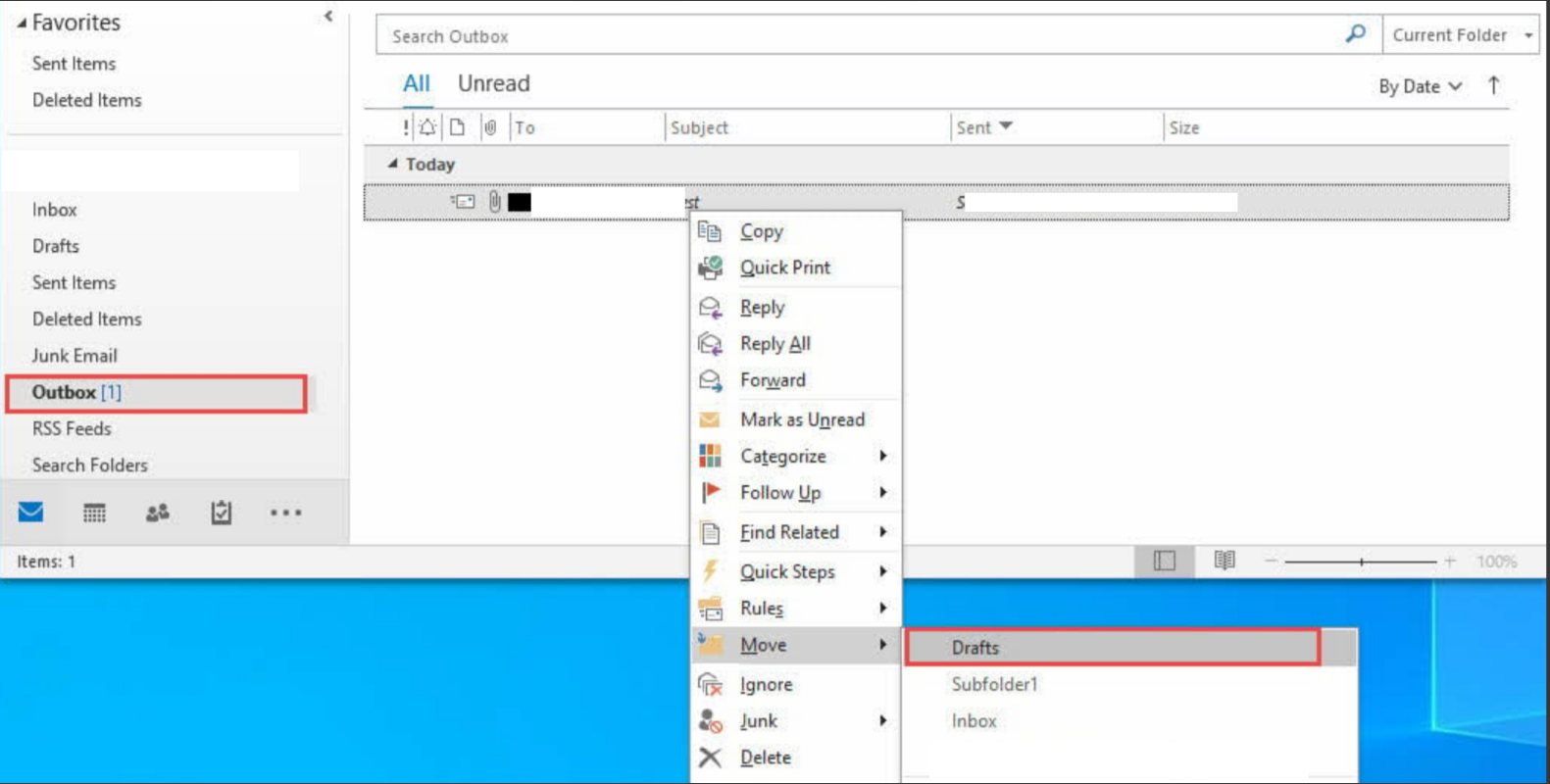Switch to the Unread messages tab
This screenshot has width=1550, height=784.
[x=494, y=83]
